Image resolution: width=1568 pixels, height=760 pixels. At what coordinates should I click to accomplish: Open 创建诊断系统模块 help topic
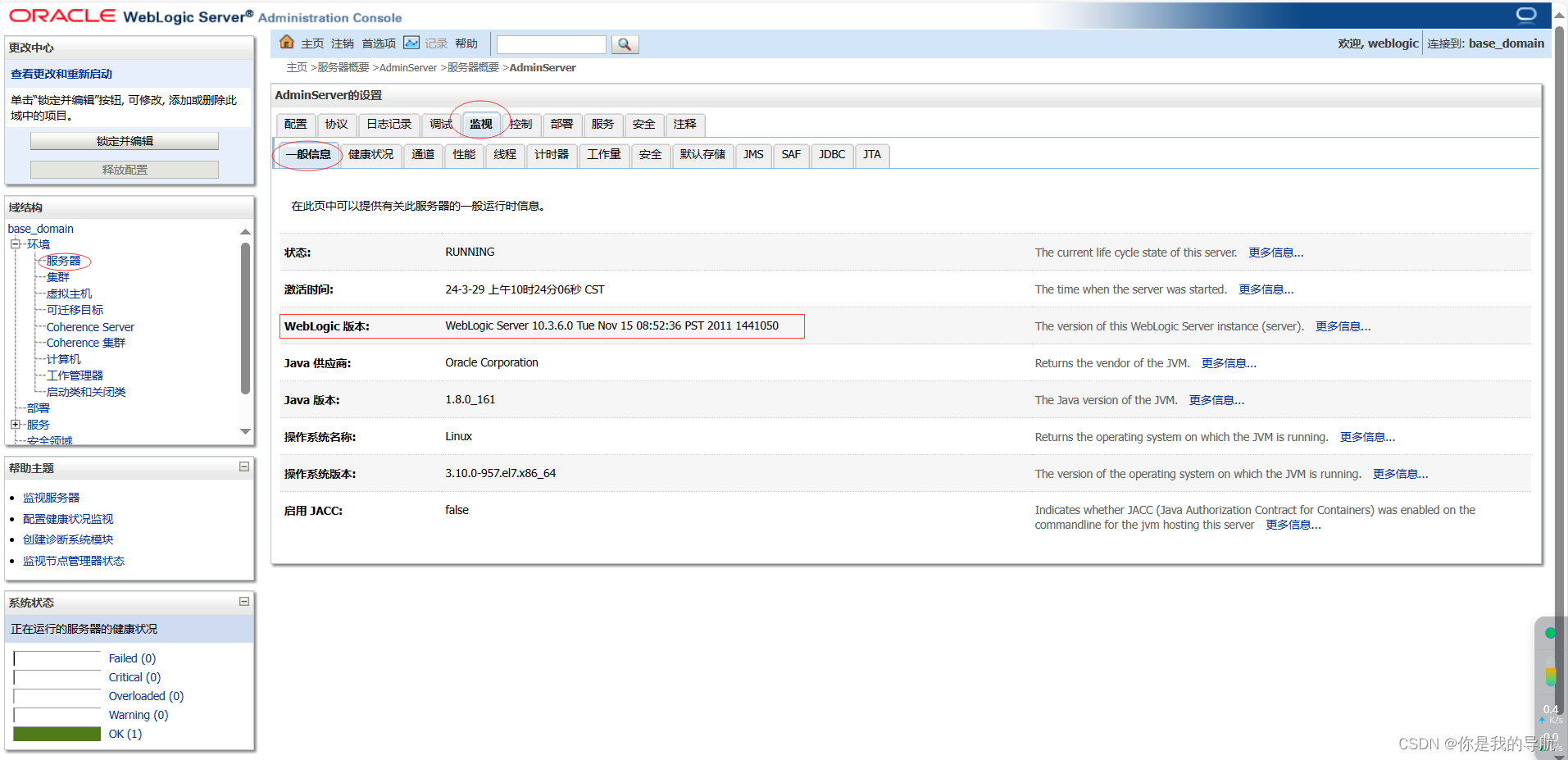click(x=69, y=539)
